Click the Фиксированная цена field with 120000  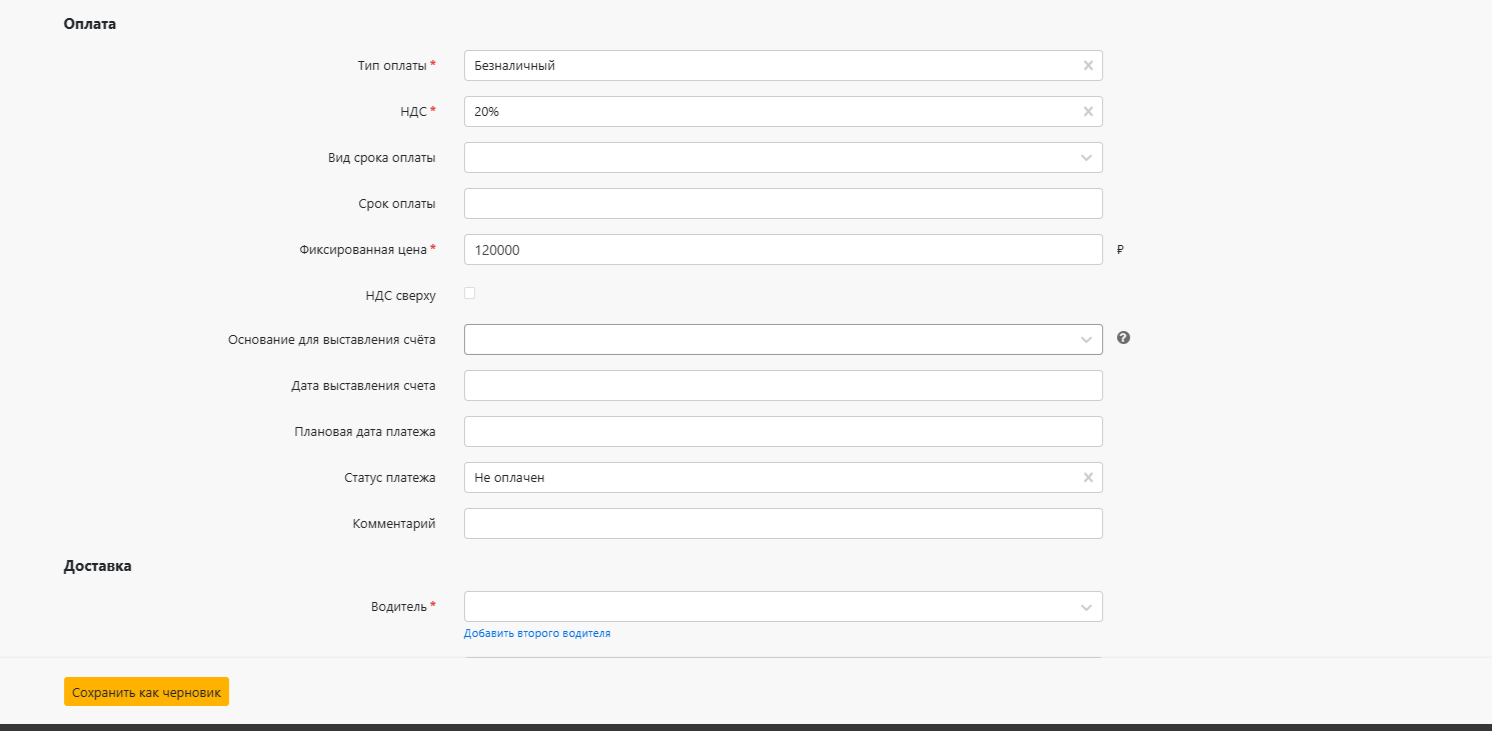point(783,250)
